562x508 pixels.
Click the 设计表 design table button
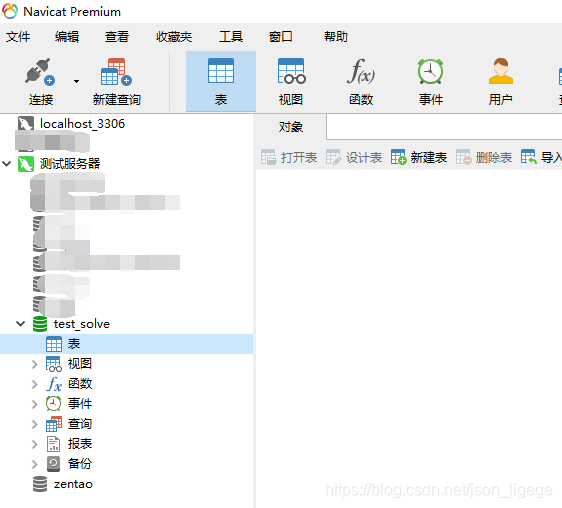click(x=354, y=157)
